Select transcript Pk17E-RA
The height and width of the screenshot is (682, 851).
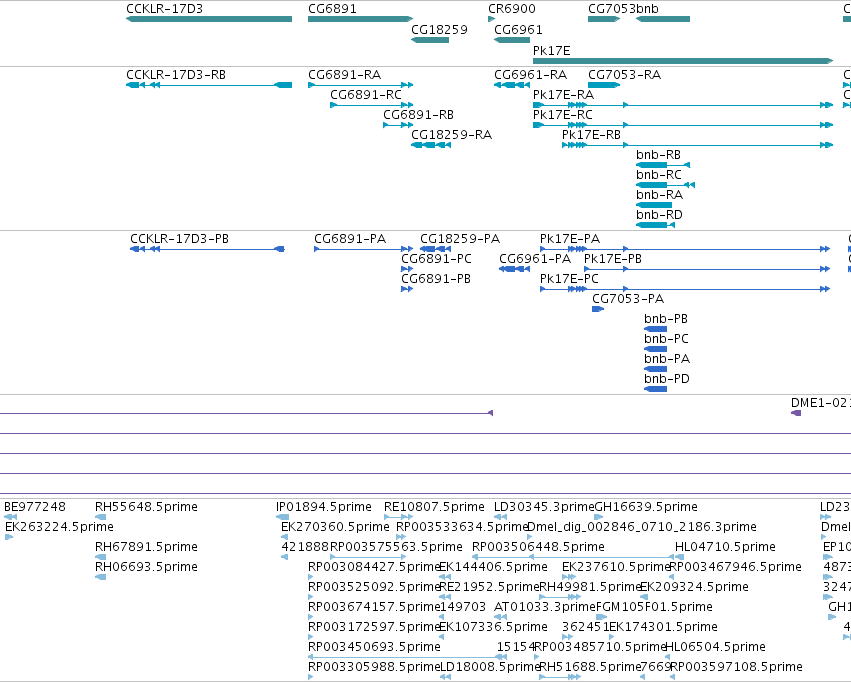pyautogui.click(x=683, y=105)
